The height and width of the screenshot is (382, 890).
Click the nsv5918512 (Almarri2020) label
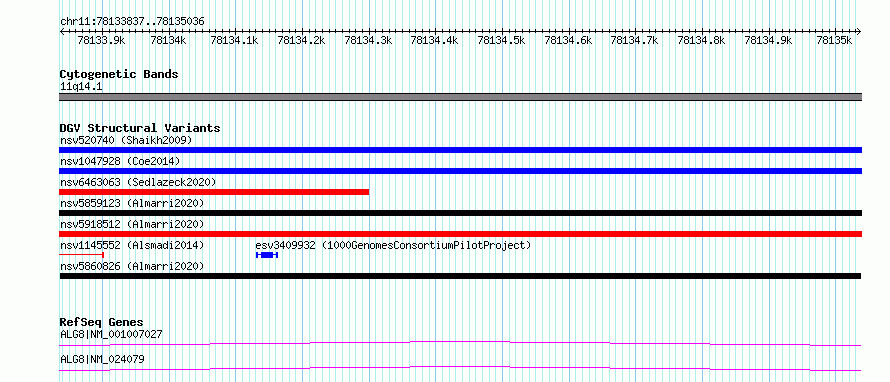[132, 224]
